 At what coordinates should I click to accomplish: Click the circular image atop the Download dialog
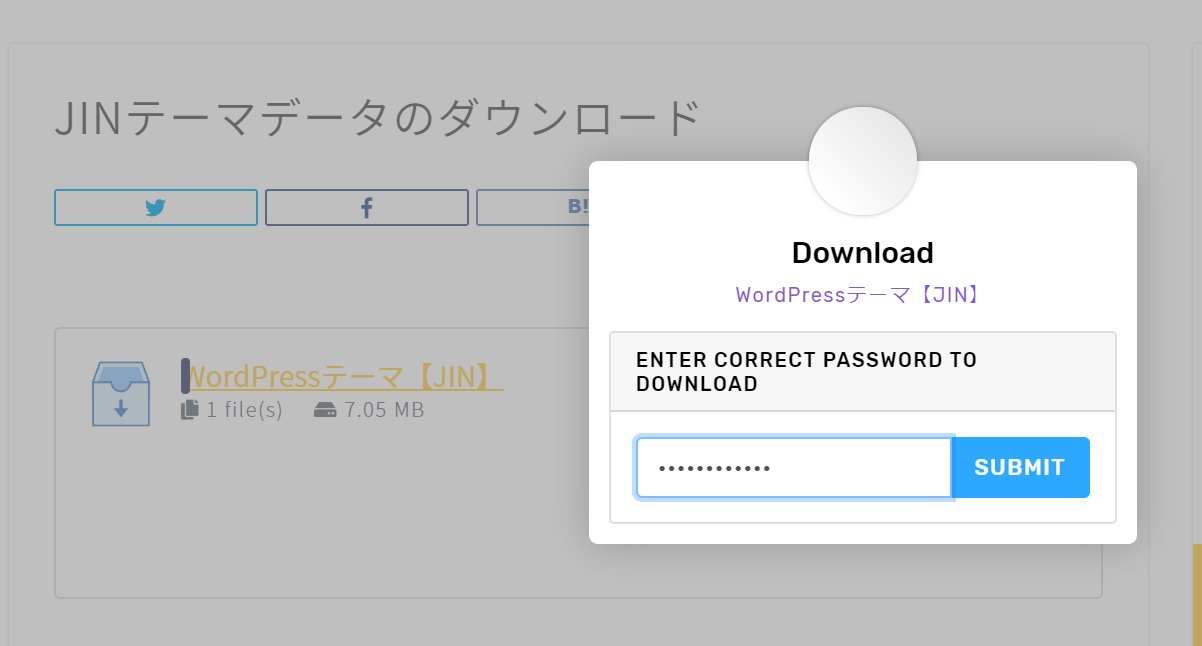coord(863,161)
